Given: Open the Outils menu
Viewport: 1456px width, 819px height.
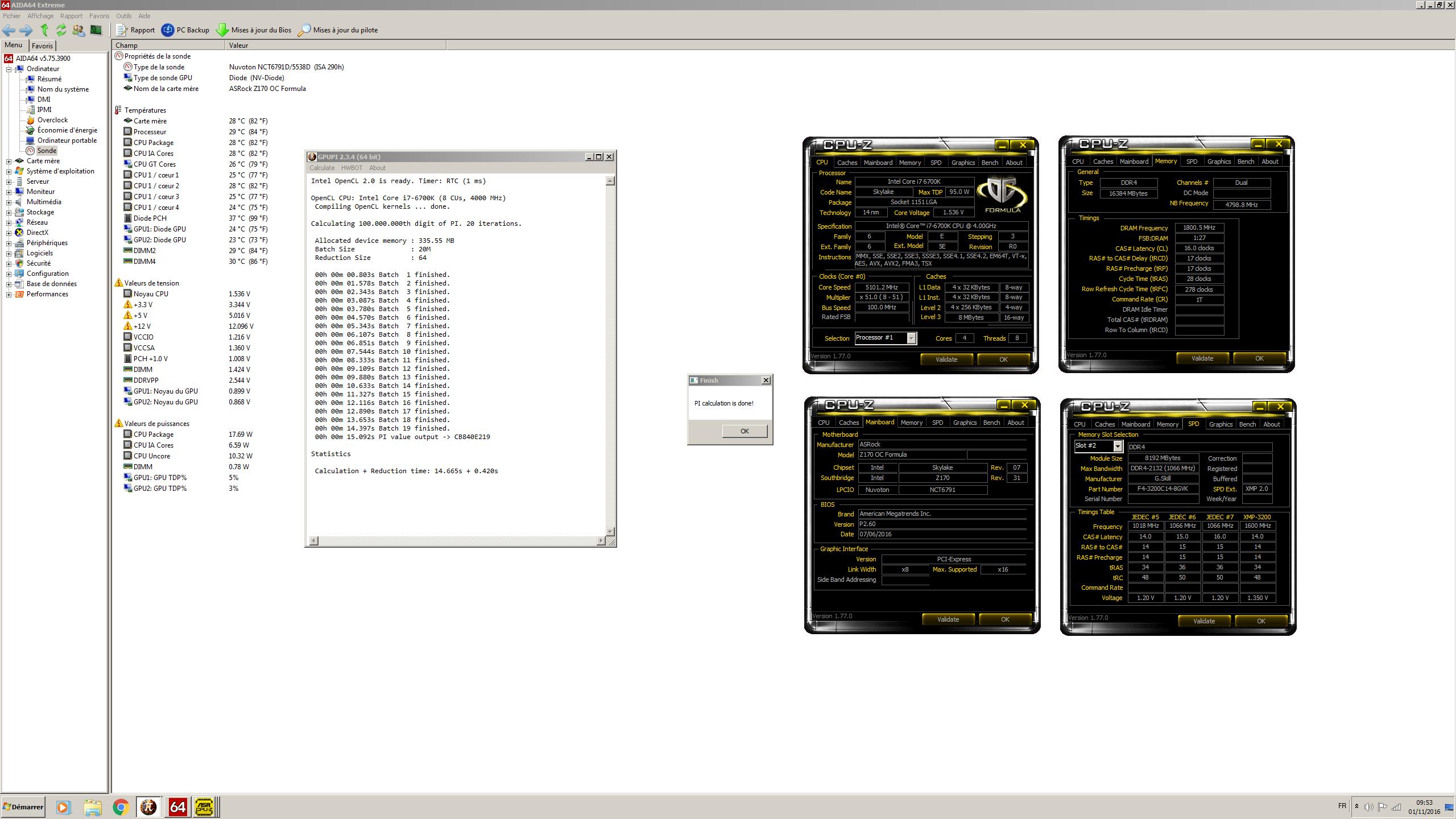Looking at the screenshot, I should (123, 16).
